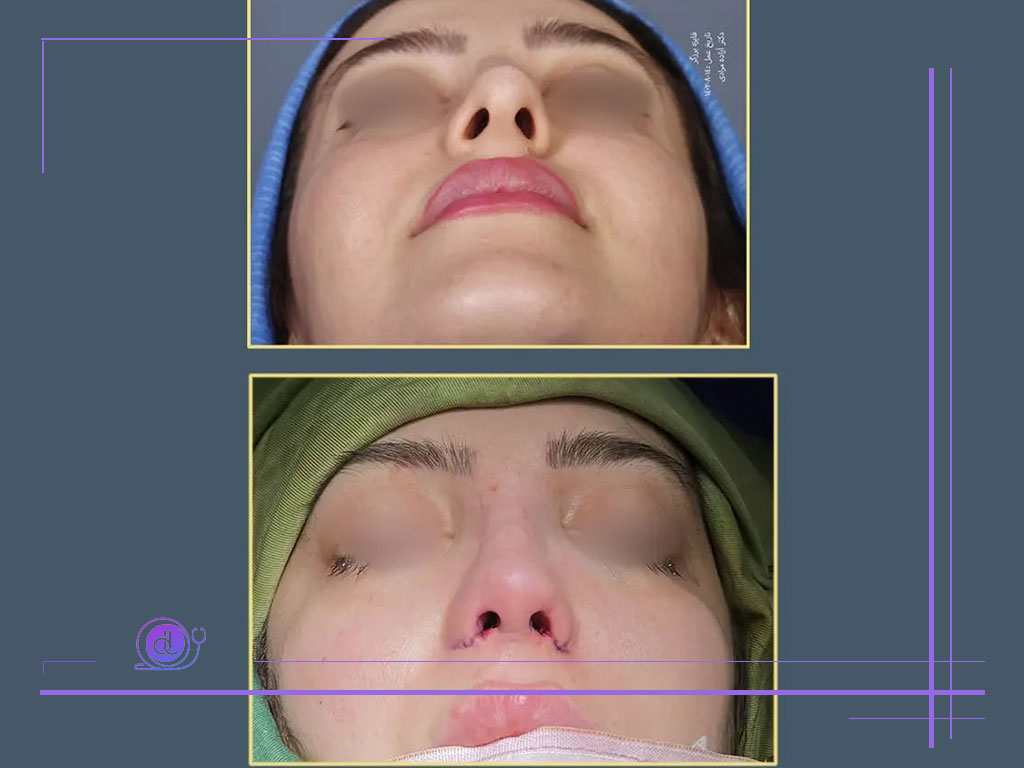Click the yellow border of top photo
Screen dimensions: 1024x768
(x=498, y=346)
